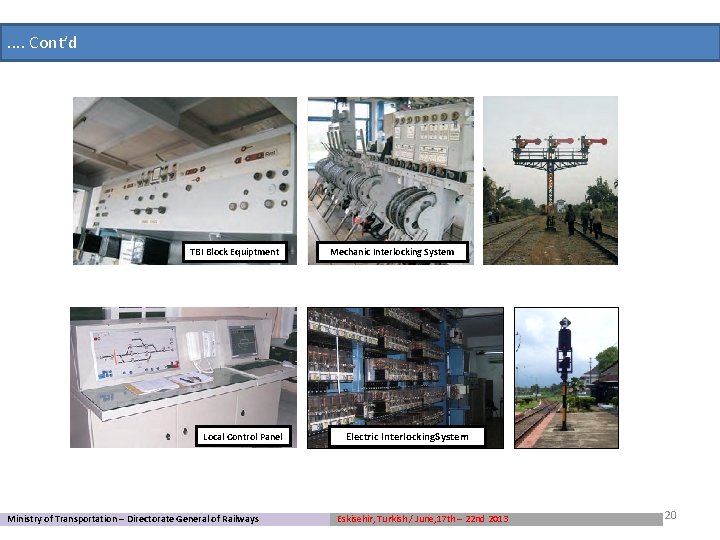
Task: Click the 'TBI Block Equiptment' caption label
Action: pos(235,252)
